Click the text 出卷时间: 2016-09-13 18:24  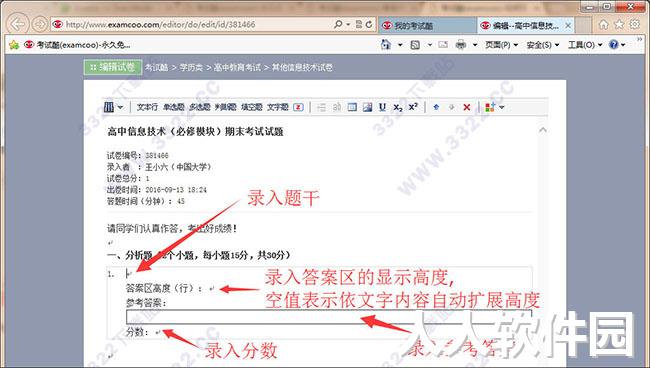coord(157,190)
